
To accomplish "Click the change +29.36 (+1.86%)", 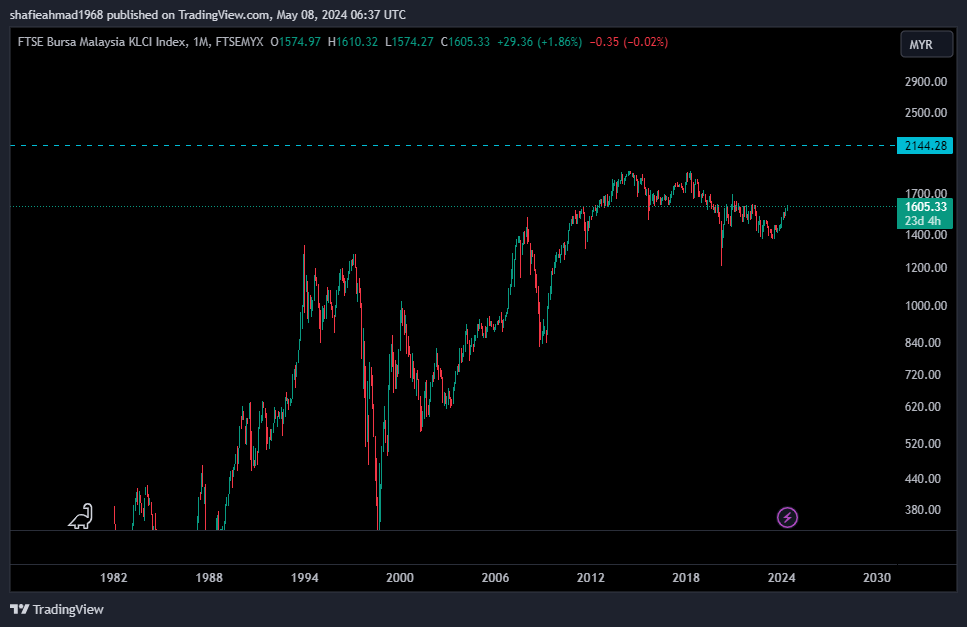I will (x=540, y=42).
